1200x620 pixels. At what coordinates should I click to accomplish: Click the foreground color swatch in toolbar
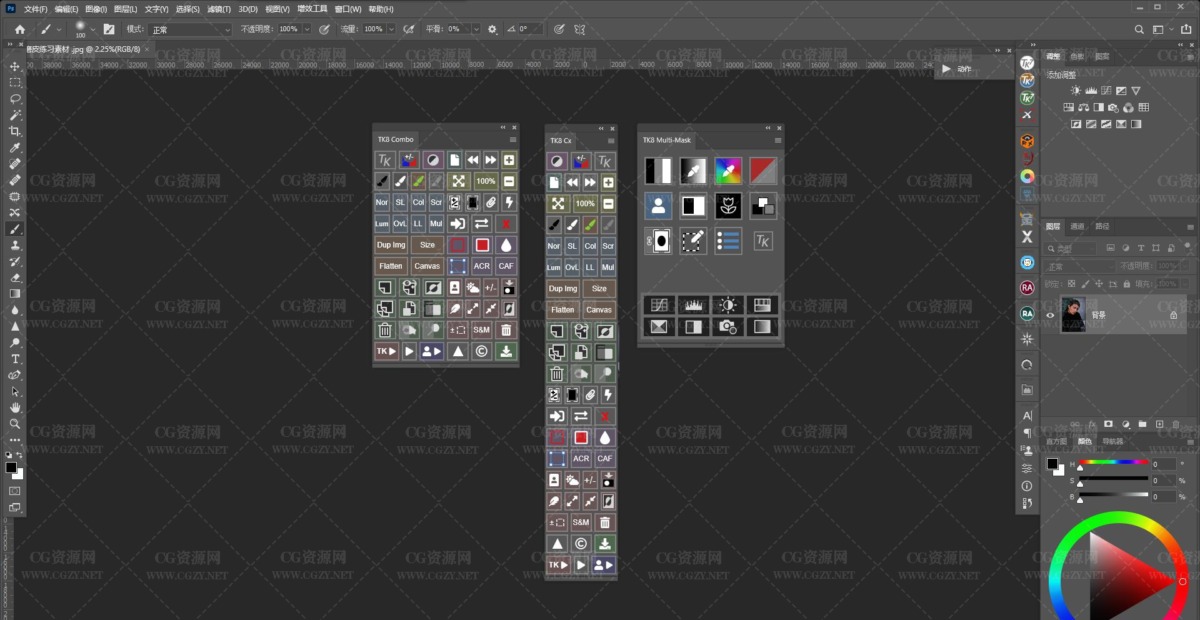pos(11,467)
